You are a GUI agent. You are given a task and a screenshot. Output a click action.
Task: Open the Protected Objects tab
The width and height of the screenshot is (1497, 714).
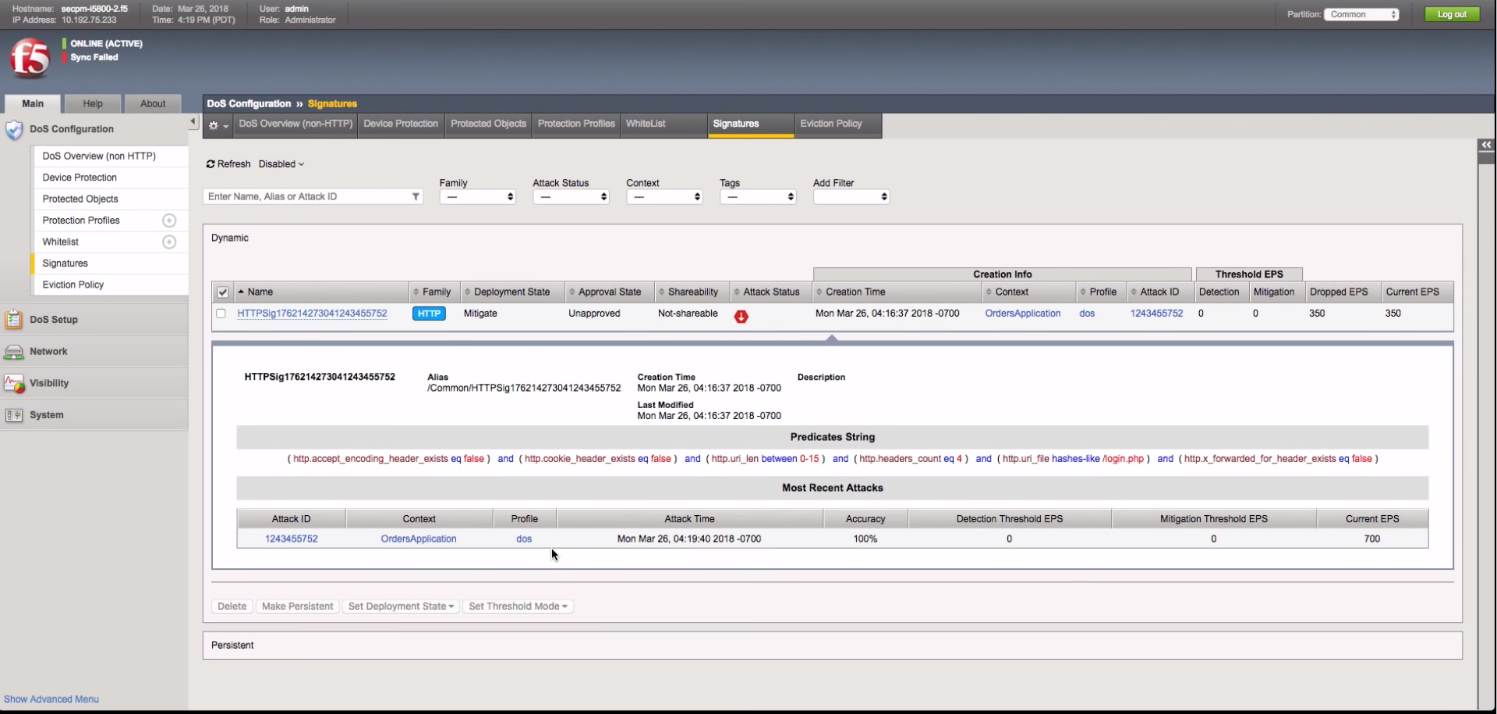tap(488, 124)
